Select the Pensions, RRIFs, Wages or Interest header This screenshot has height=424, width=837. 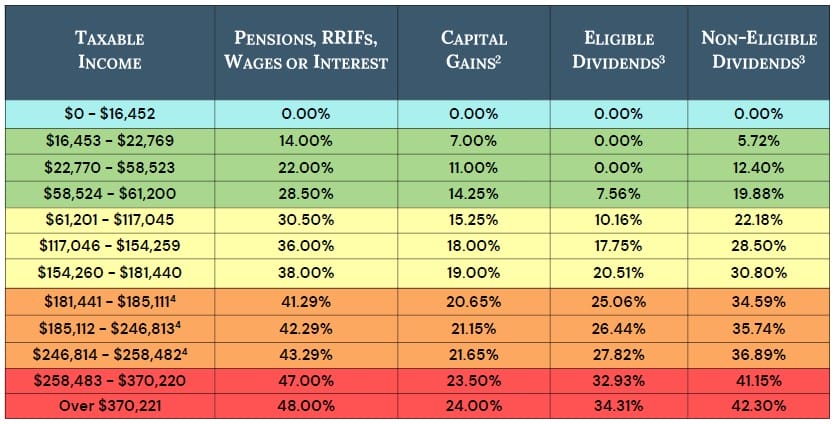tap(311, 51)
